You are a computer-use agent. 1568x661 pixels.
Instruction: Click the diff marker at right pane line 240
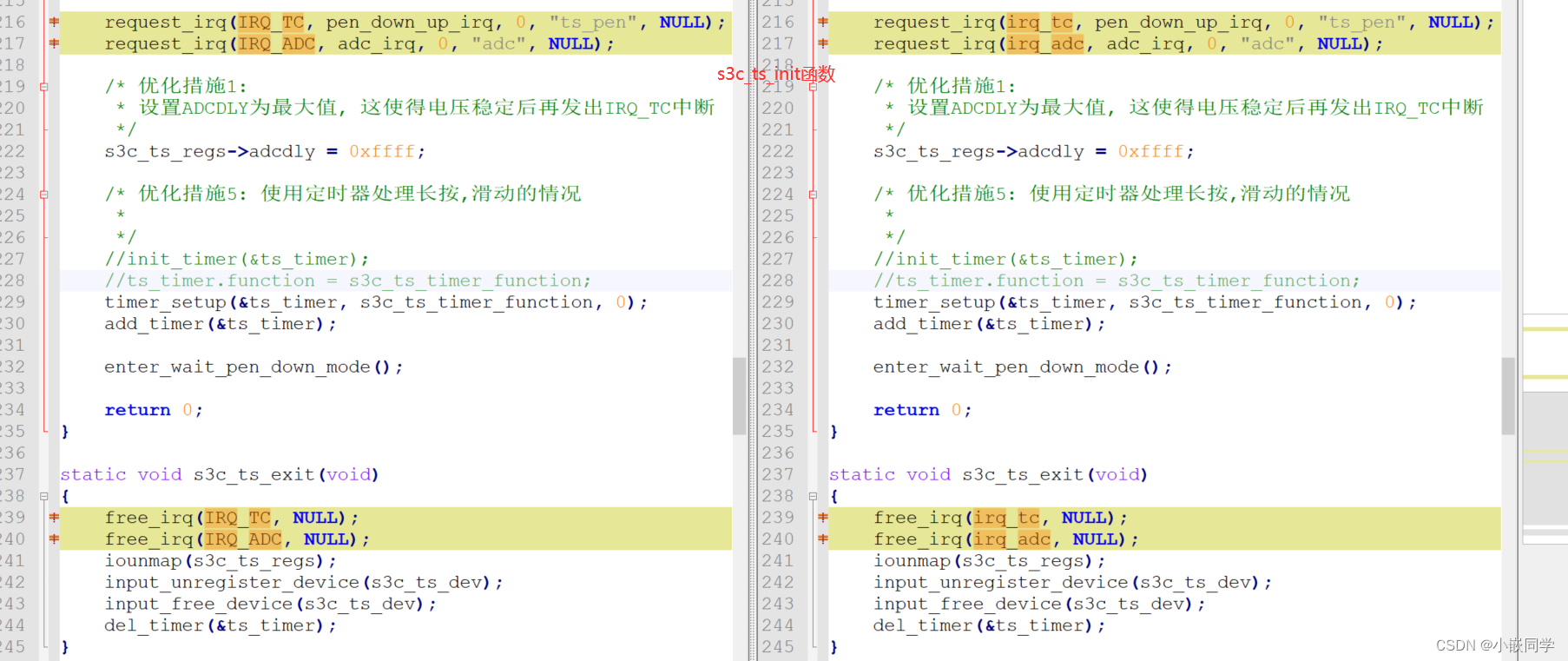point(823,539)
